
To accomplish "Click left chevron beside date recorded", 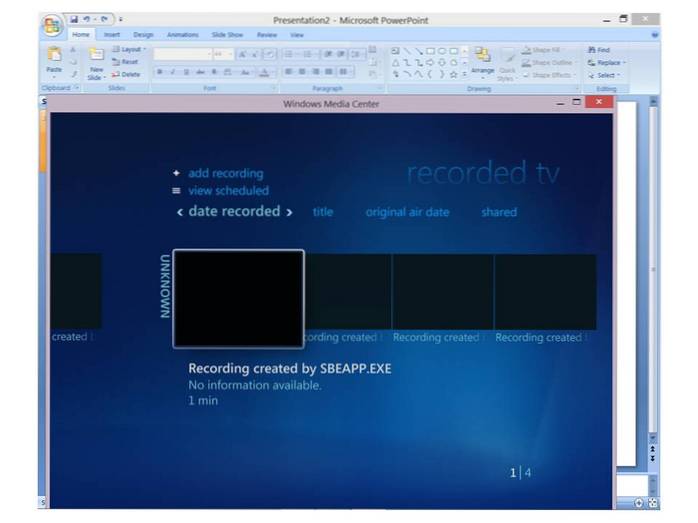I will 180,212.
